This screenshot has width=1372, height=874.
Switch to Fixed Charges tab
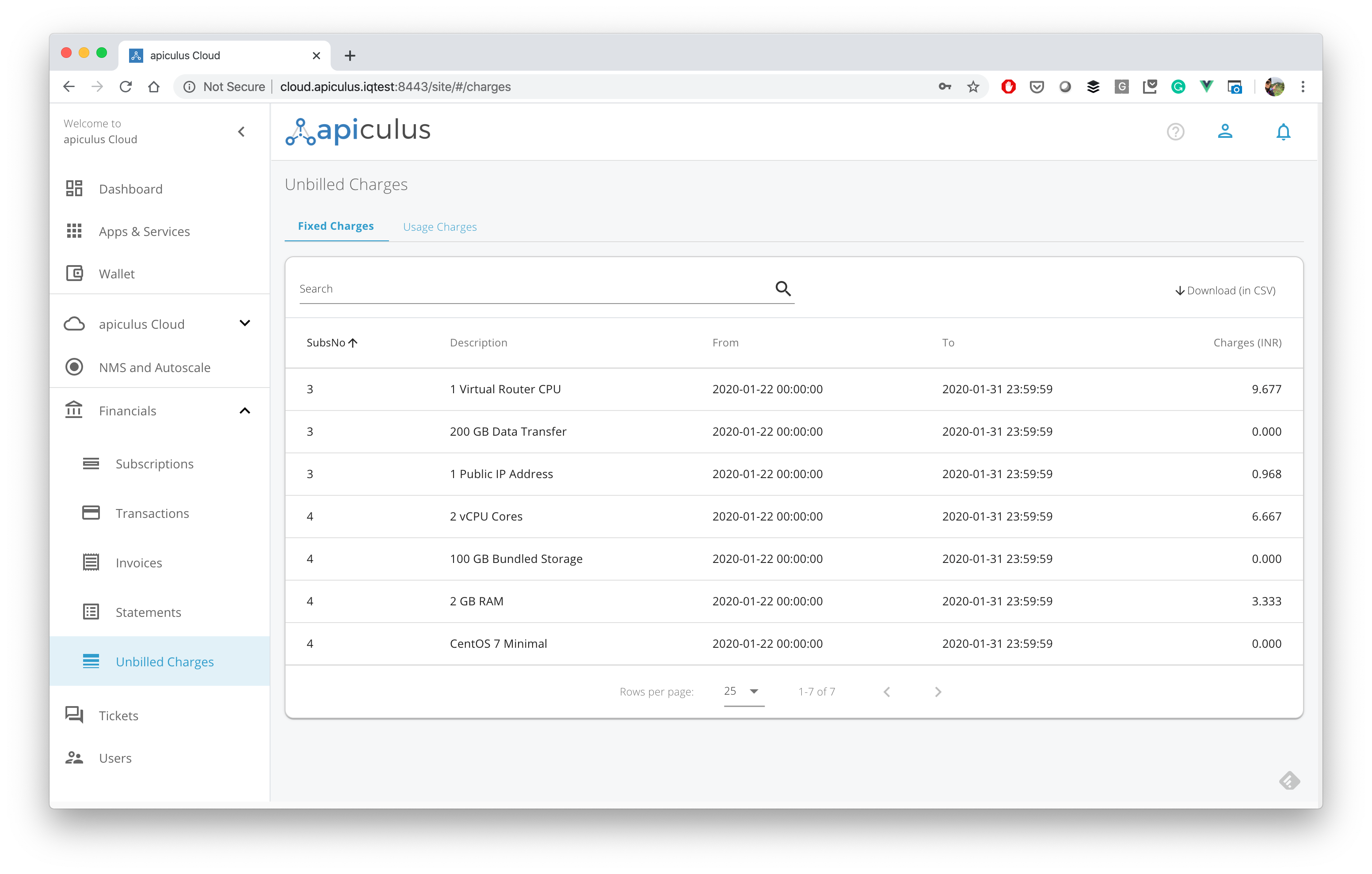pos(336,226)
